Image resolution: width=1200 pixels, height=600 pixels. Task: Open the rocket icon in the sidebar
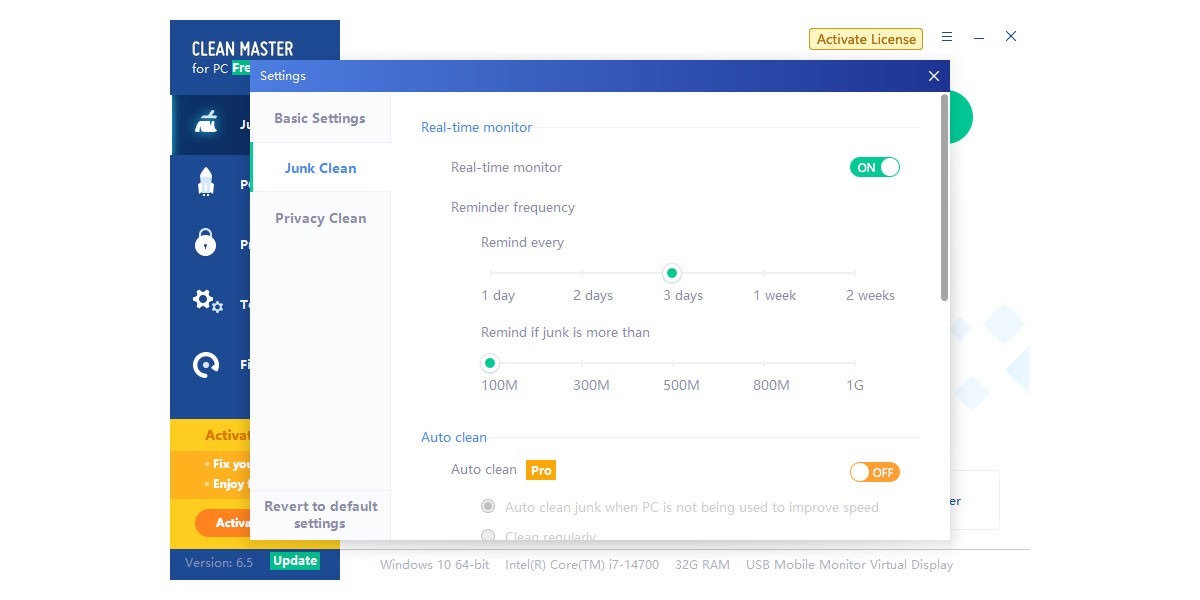[206, 183]
